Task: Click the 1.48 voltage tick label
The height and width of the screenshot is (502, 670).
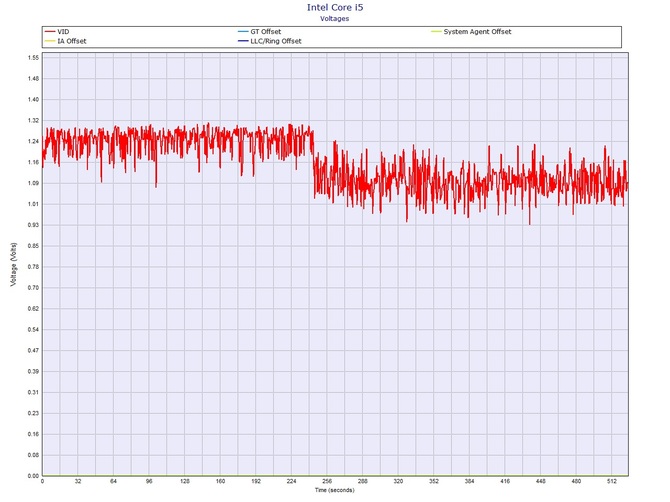Action: pos(33,79)
